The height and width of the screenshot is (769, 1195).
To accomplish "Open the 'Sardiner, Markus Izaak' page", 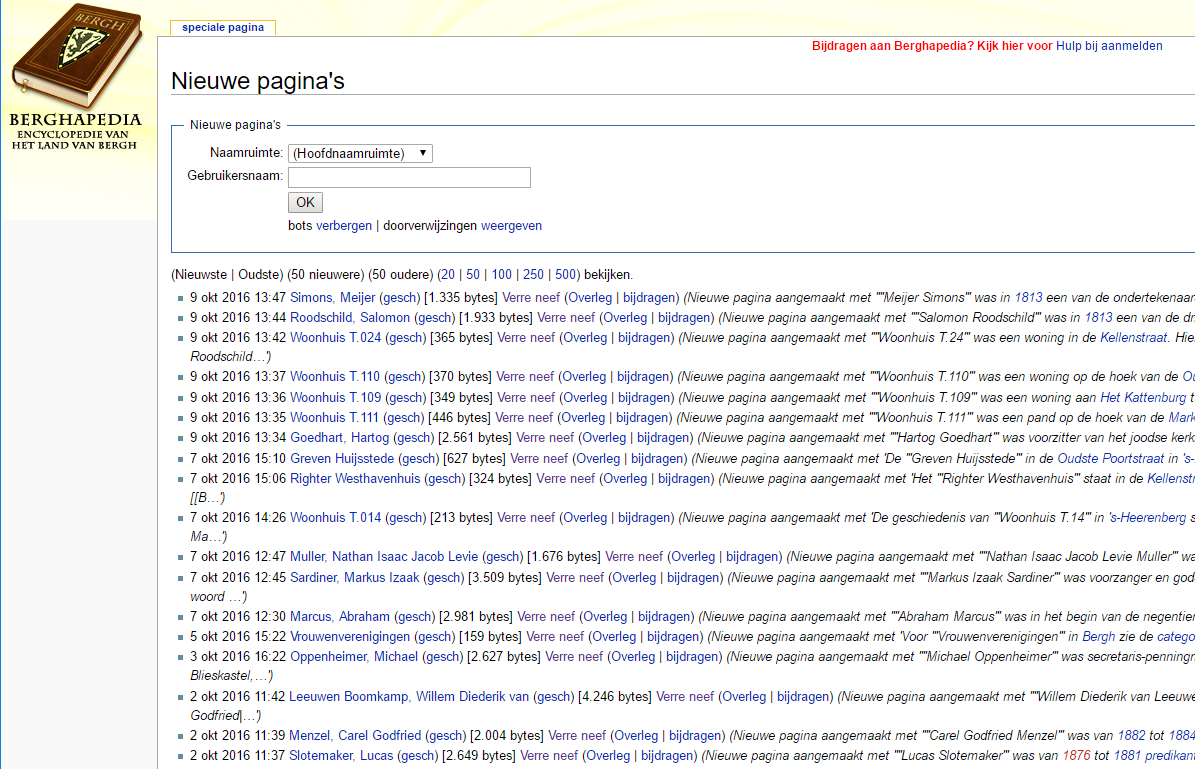I will pos(354,578).
